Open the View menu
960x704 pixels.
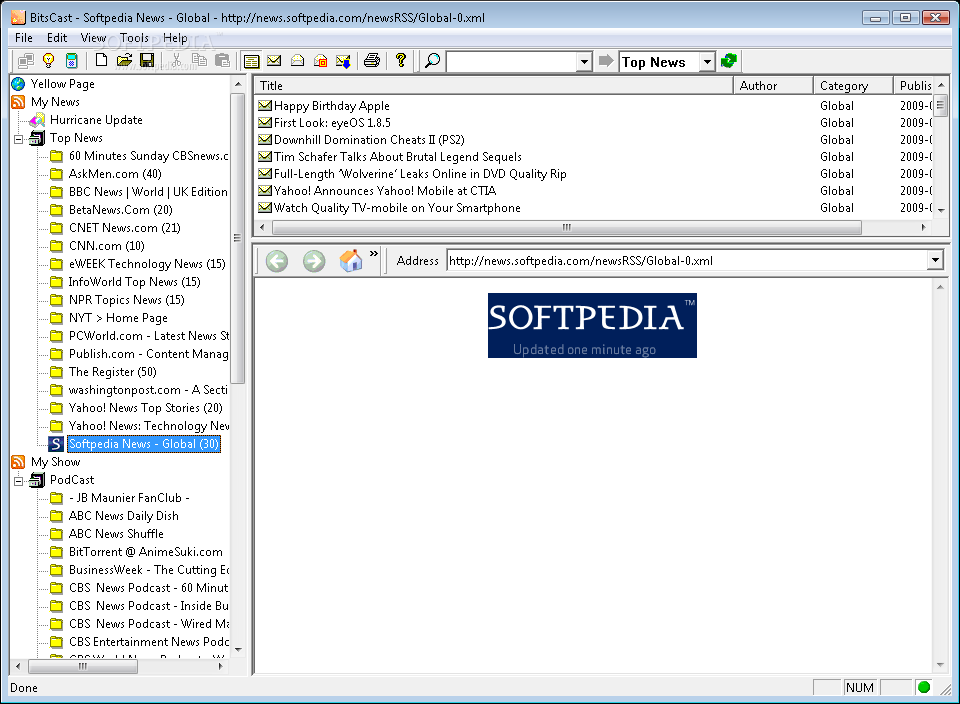[93, 38]
